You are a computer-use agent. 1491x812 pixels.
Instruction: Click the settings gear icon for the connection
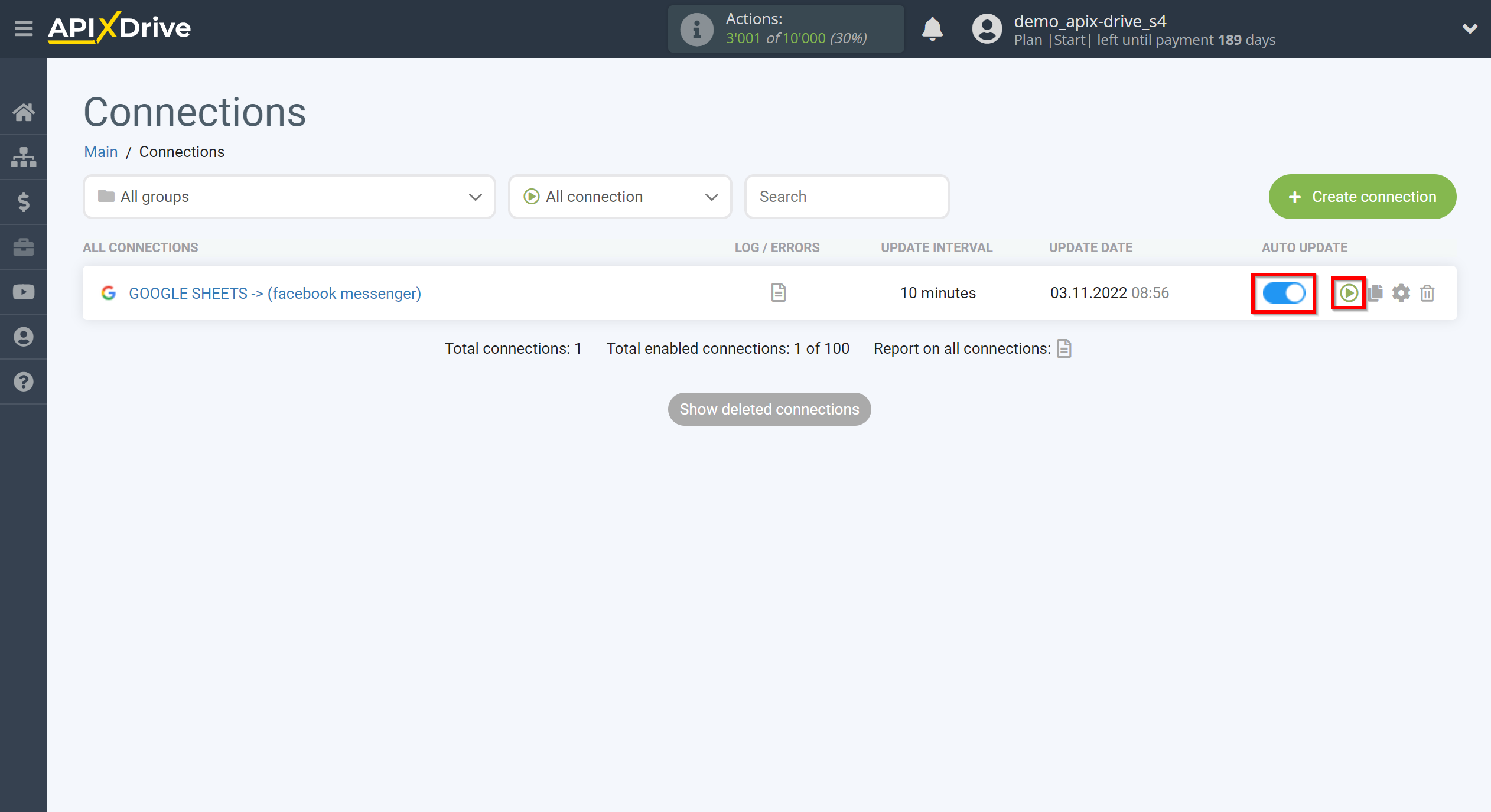1401,293
